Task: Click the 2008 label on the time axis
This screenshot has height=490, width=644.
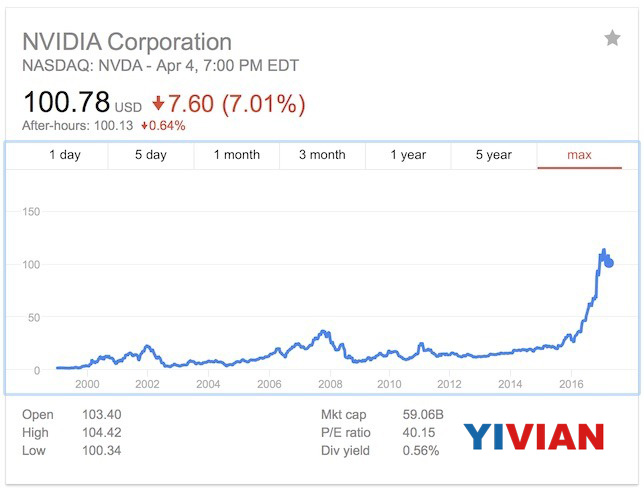Action: [x=329, y=384]
